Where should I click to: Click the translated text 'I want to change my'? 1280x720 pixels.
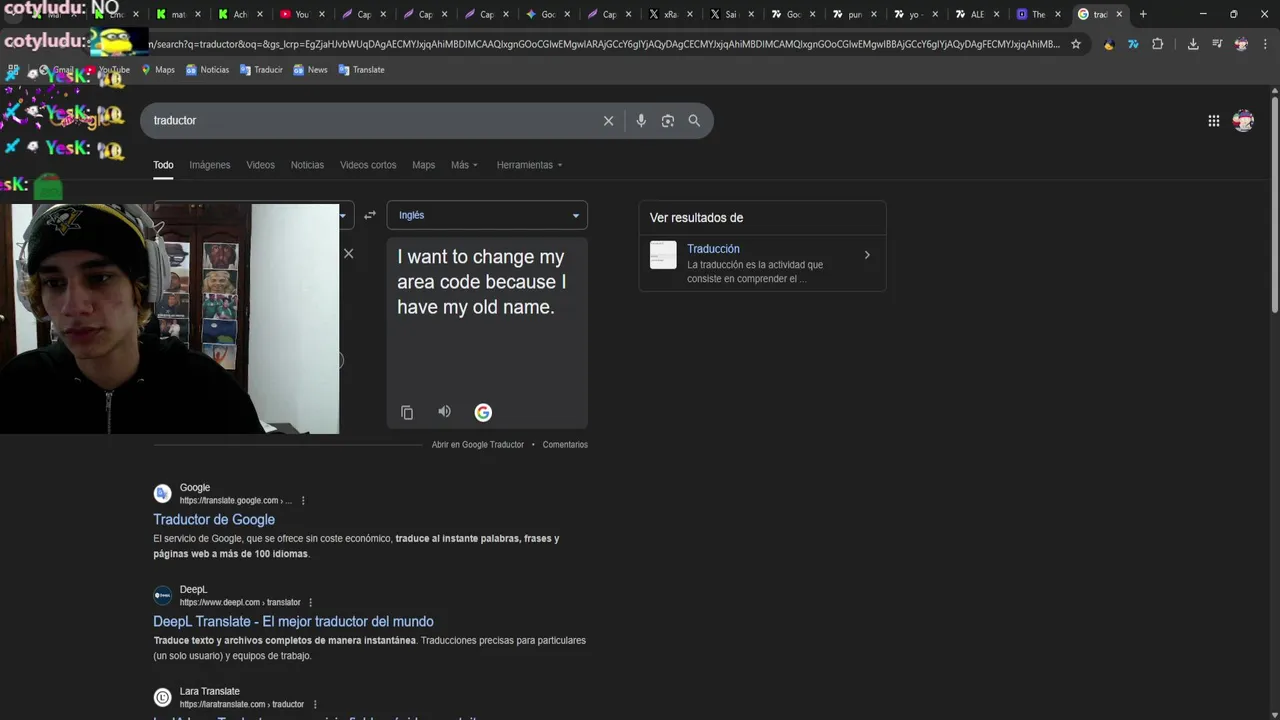pos(481,257)
